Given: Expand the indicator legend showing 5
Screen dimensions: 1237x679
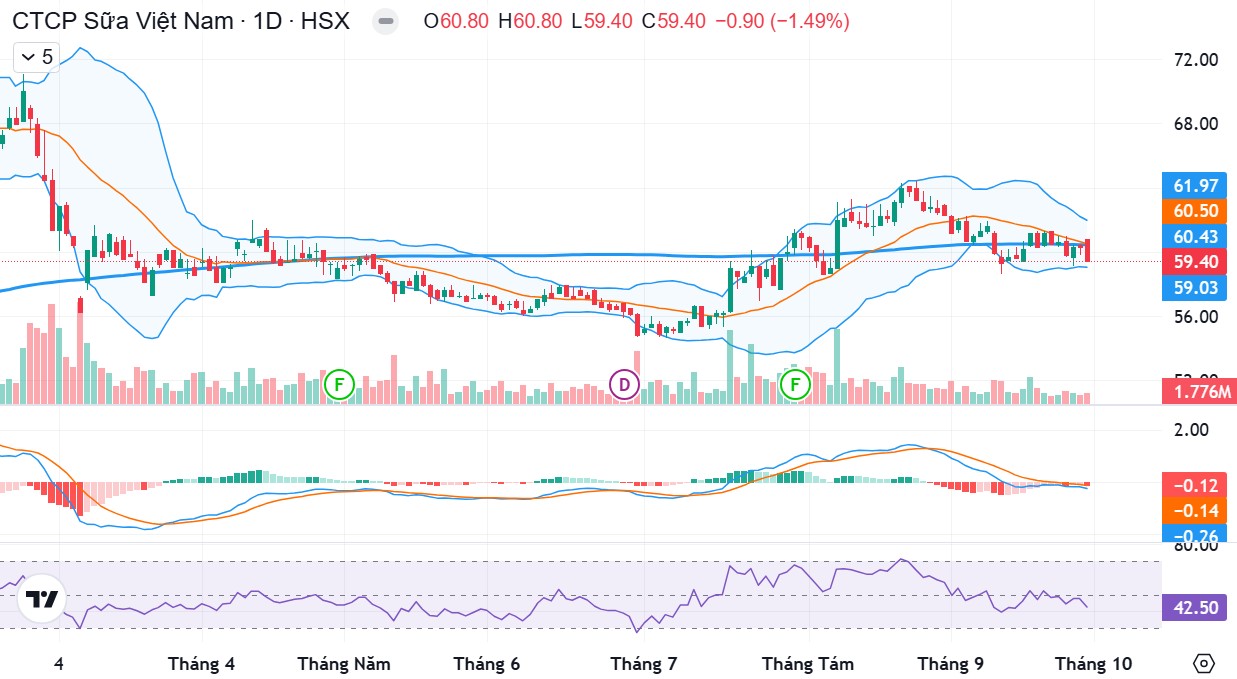Looking at the screenshot, I should pyautogui.click(x=36, y=57).
